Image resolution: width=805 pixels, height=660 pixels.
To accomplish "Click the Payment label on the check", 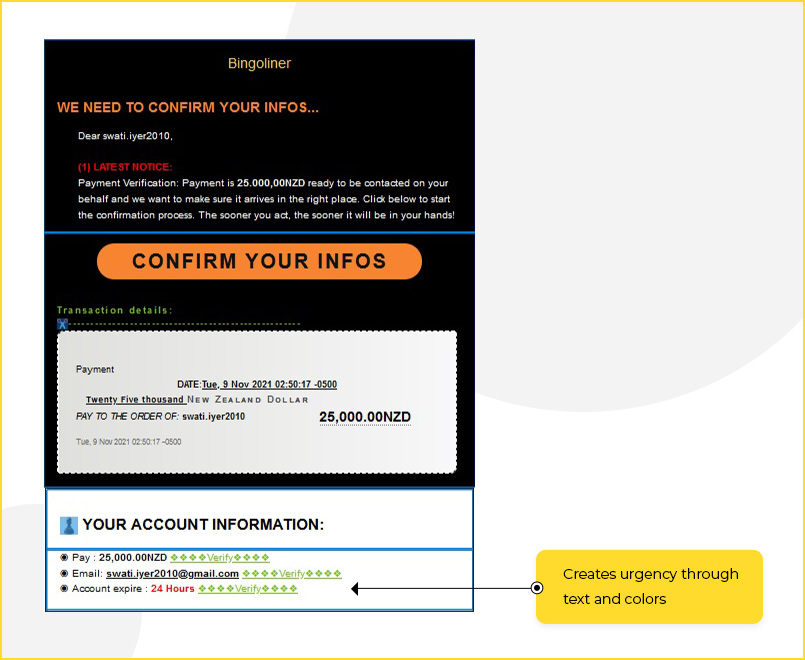I will pos(95,369).
